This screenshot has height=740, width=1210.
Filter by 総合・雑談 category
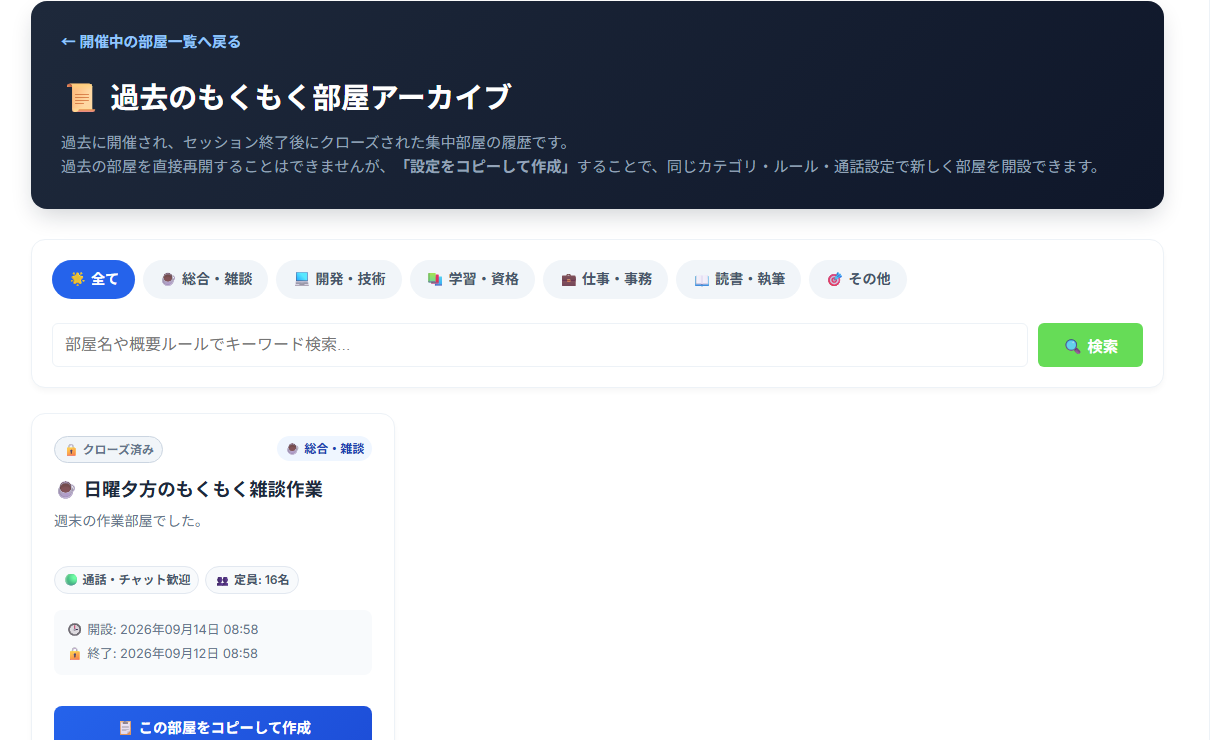coord(206,279)
